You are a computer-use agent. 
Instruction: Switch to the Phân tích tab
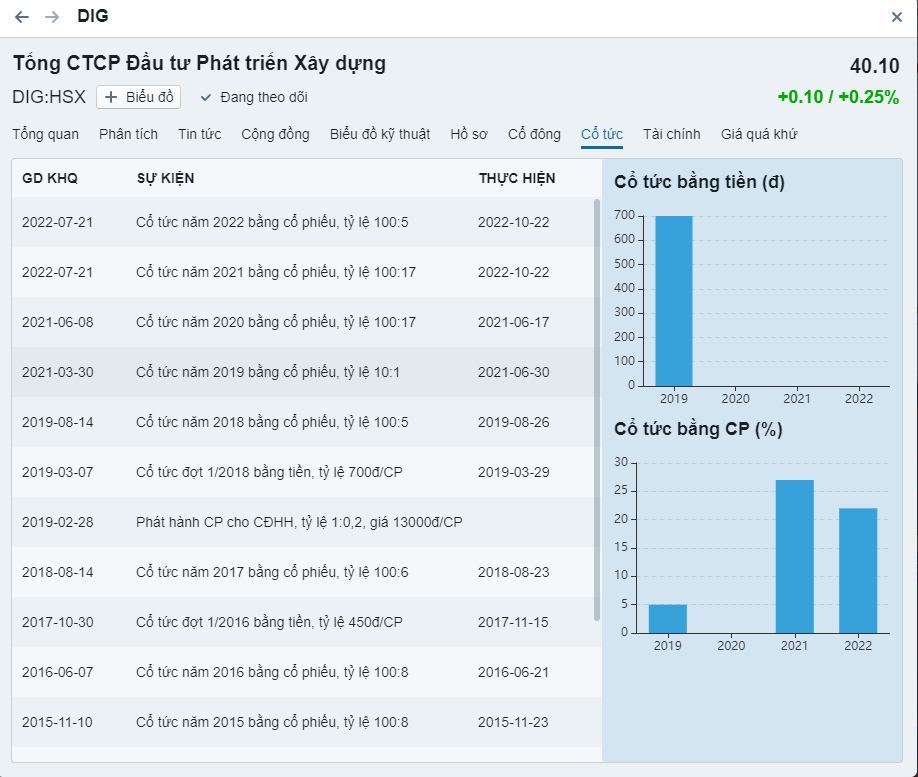(128, 134)
